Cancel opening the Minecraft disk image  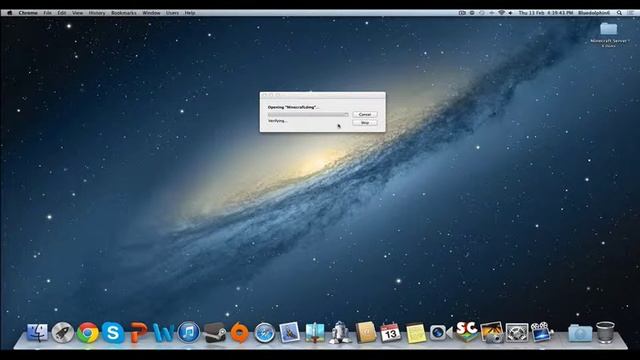tap(364, 115)
